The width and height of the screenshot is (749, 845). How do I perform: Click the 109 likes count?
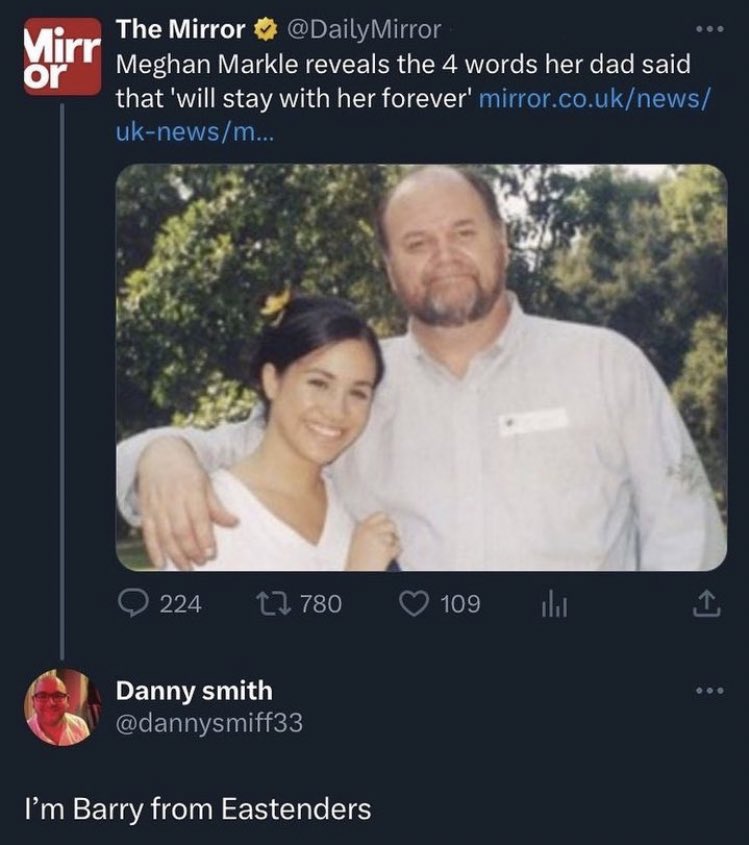(x=460, y=604)
